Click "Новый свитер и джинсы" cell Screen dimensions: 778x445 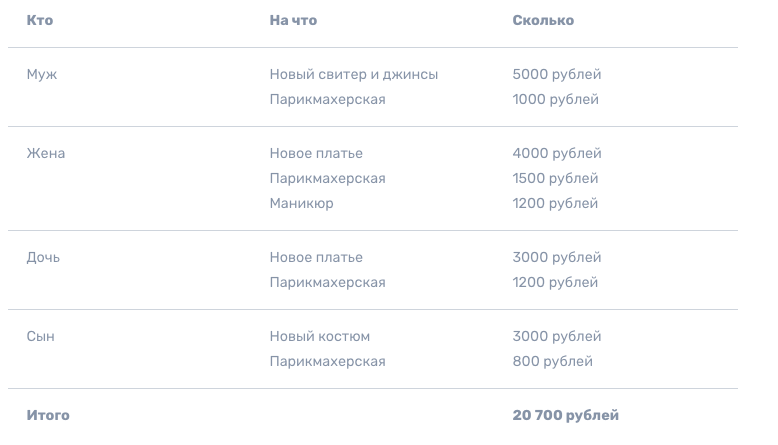click(x=354, y=74)
